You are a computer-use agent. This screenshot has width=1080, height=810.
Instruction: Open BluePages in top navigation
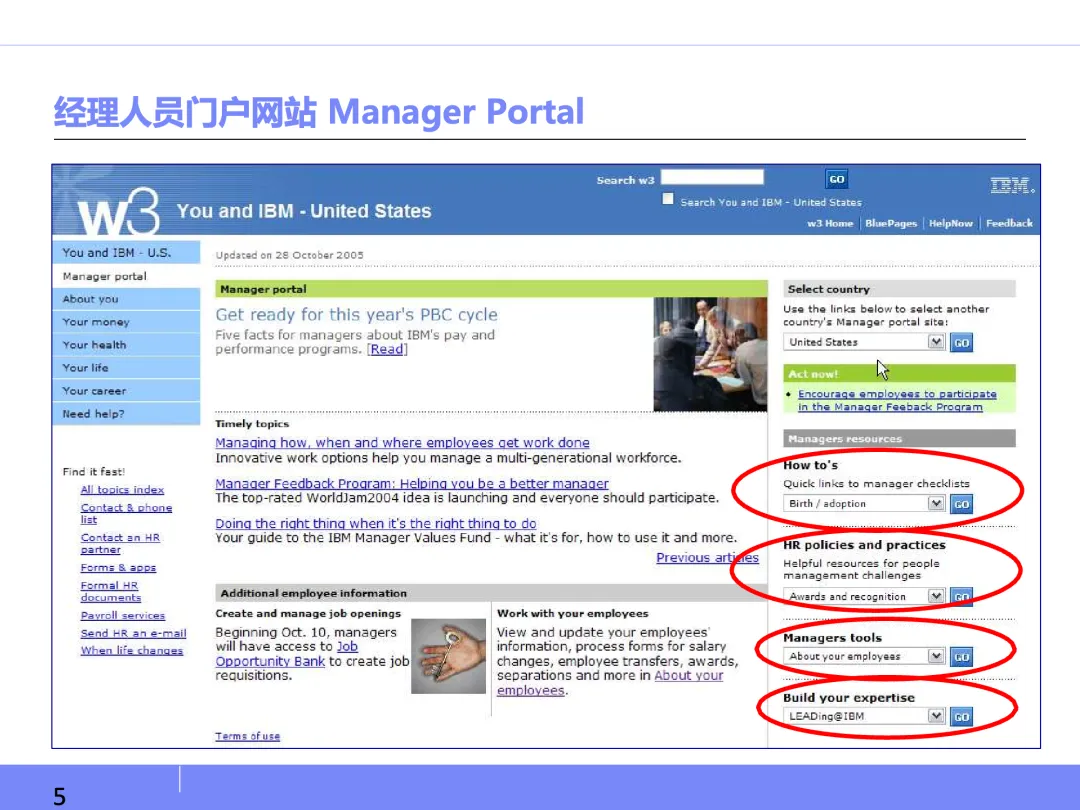point(891,223)
